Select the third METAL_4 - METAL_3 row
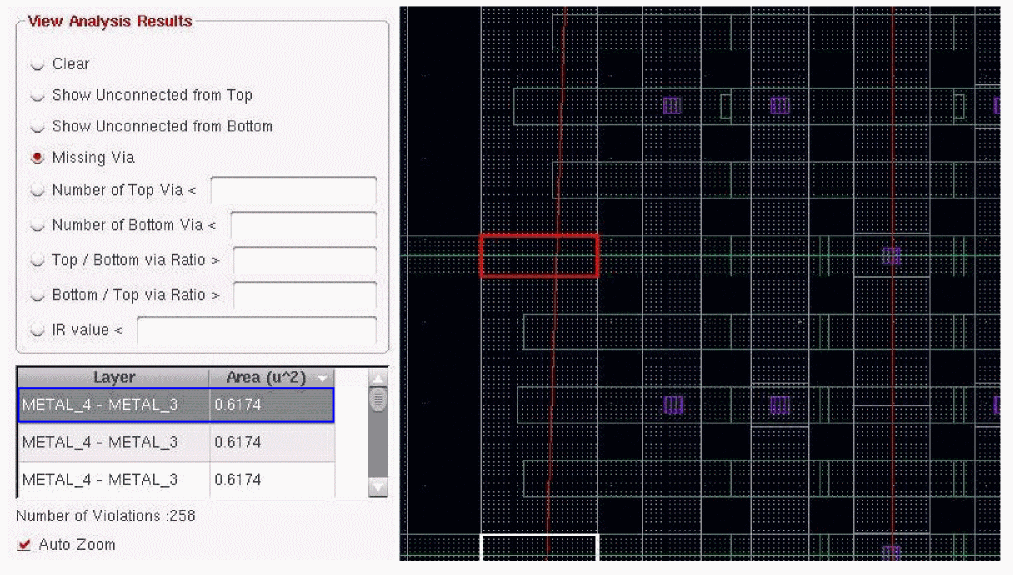This screenshot has width=1013, height=575. pyautogui.click(x=176, y=479)
